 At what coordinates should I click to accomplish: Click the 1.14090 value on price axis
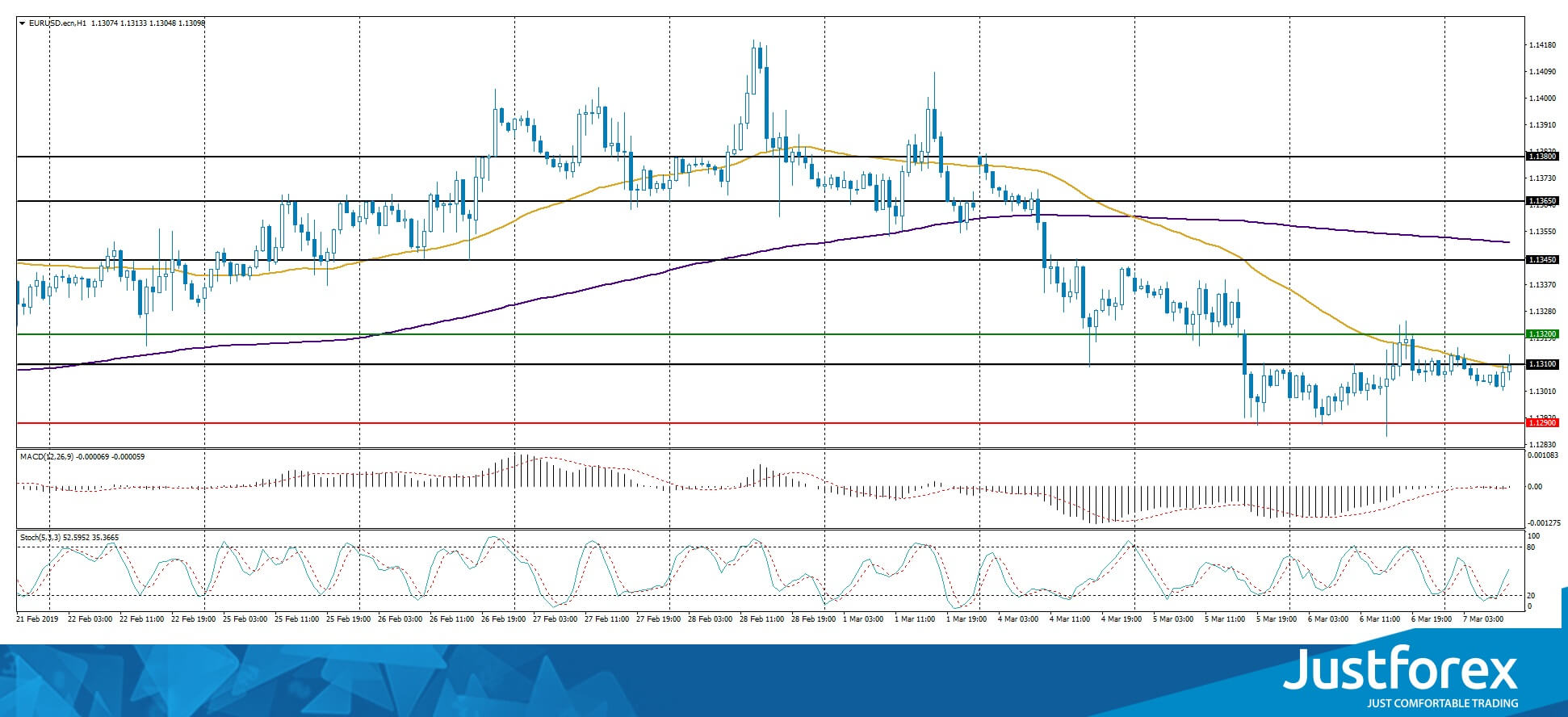[1543, 72]
